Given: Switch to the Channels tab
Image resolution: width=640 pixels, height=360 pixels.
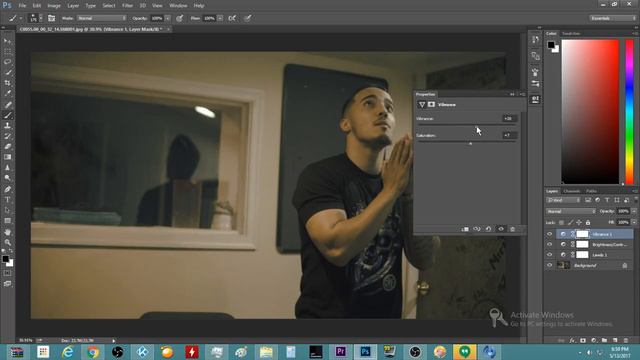Looking at the screenshot, I should [571, 191].
